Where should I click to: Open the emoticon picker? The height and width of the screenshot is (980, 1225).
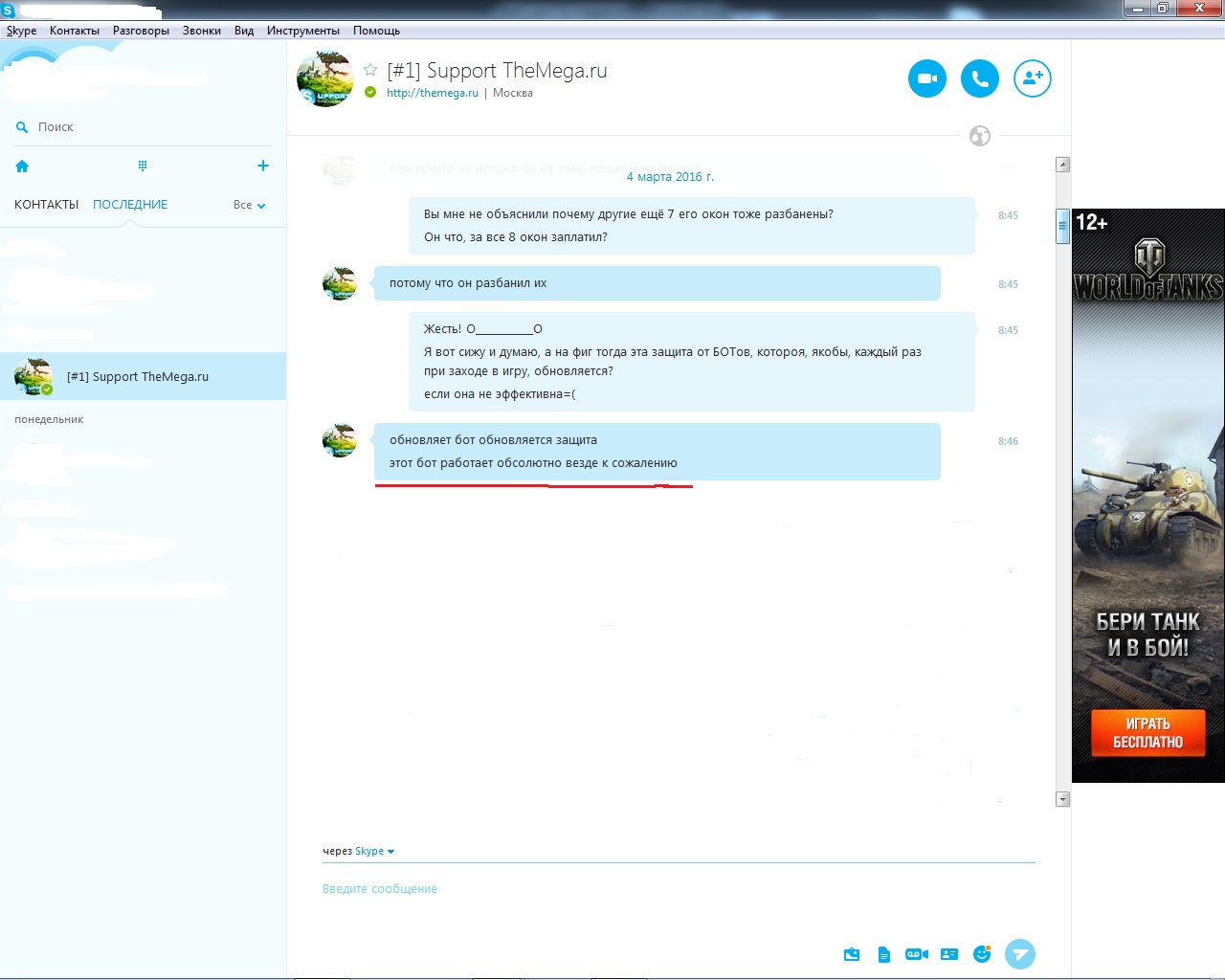click(x=982, y=954)
